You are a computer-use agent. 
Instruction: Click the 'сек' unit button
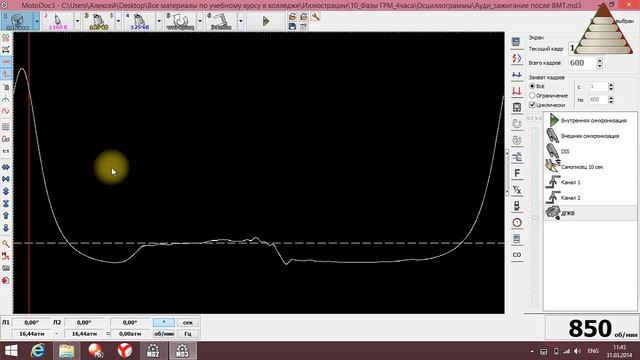click(x=188, y=322)
